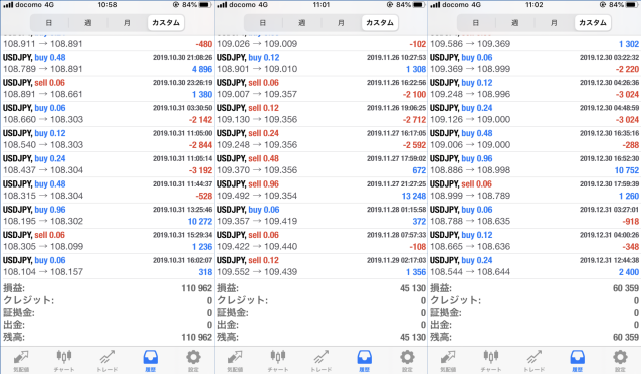This screenshot has width=641, height=374.
Task: Select 日 period segment in the 10:58 screen
Action: 49,23
